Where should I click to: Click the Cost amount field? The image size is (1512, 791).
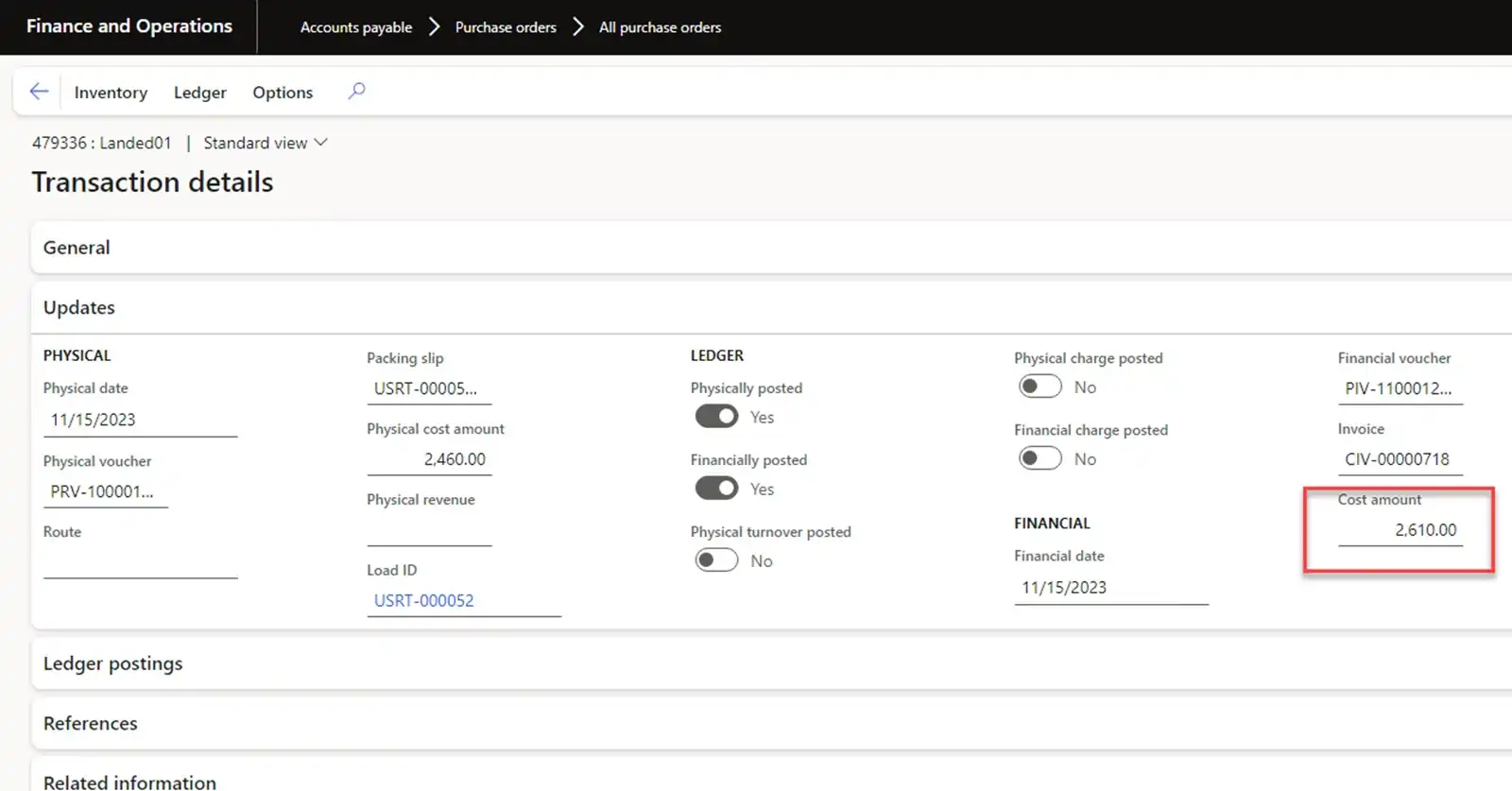pyautogui.click(x=1399, y=530)
